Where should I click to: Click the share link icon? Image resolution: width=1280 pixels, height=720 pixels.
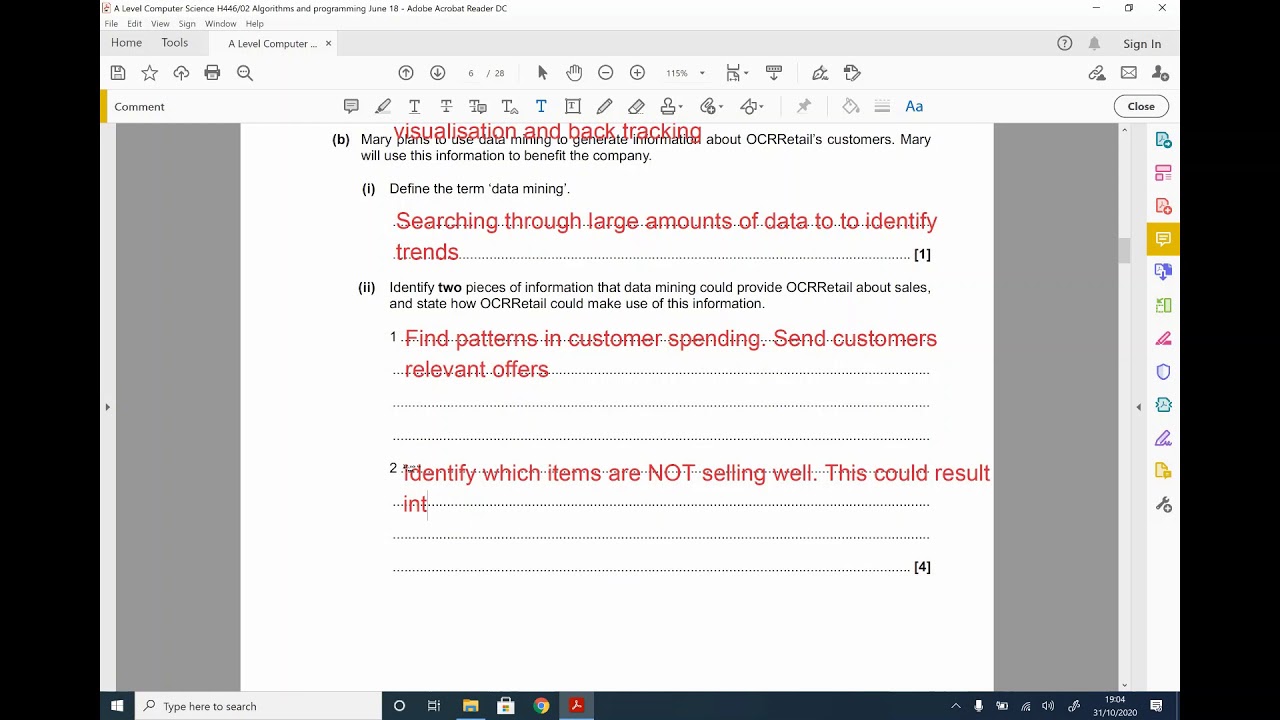tap(1097, 73)
